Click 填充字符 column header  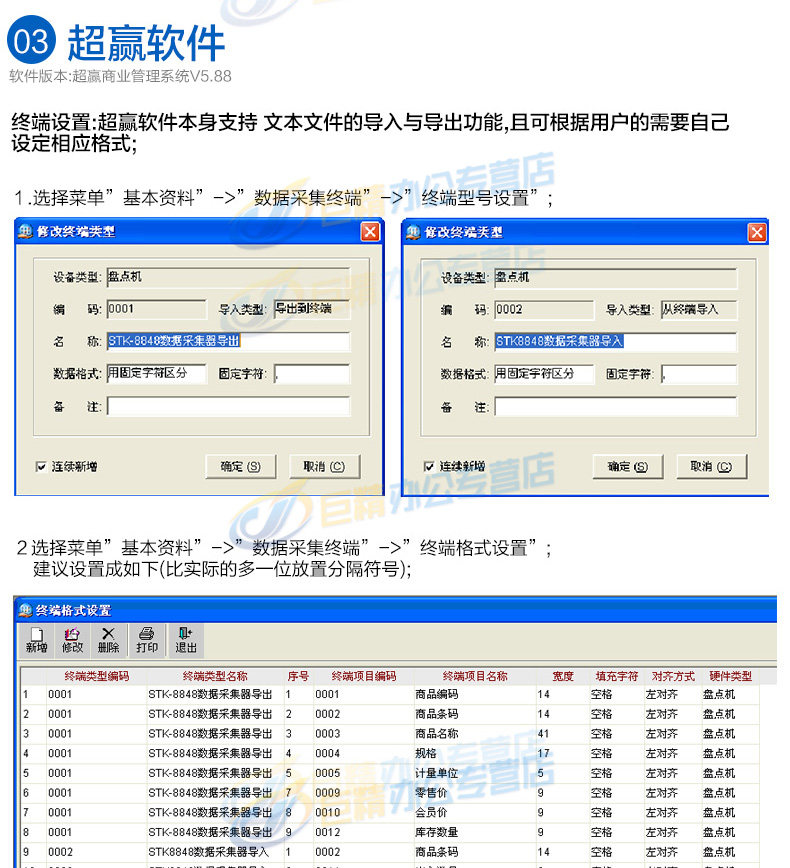coord(617,676)
